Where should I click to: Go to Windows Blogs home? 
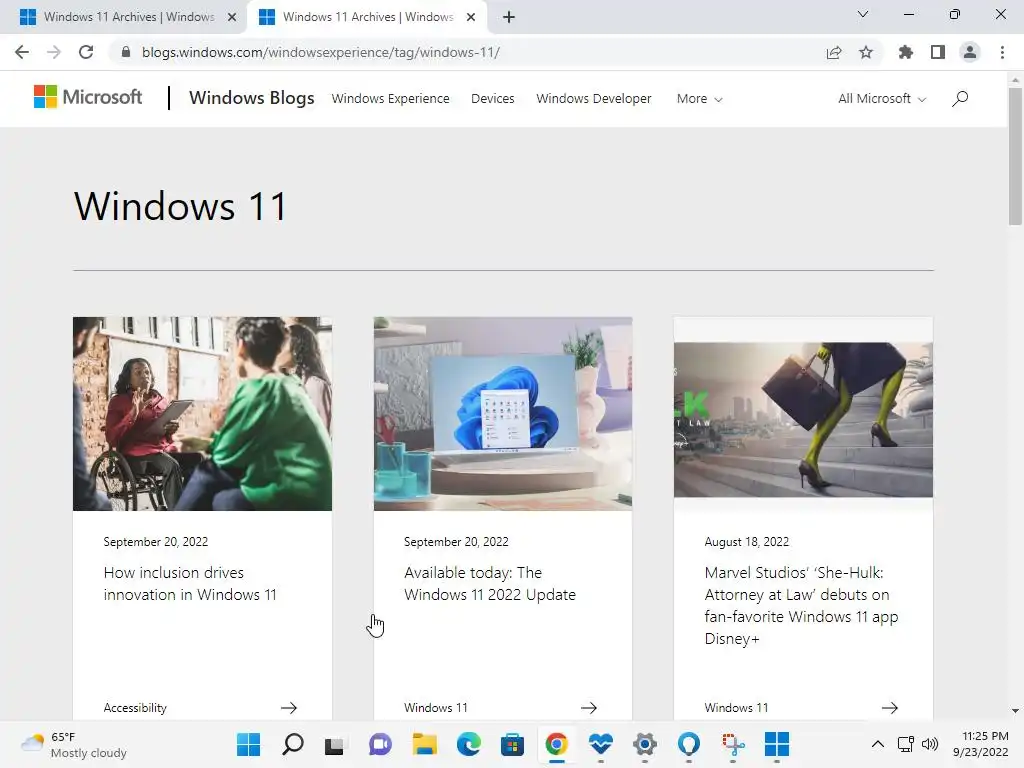pyautogui.click(x=251, y=98)
